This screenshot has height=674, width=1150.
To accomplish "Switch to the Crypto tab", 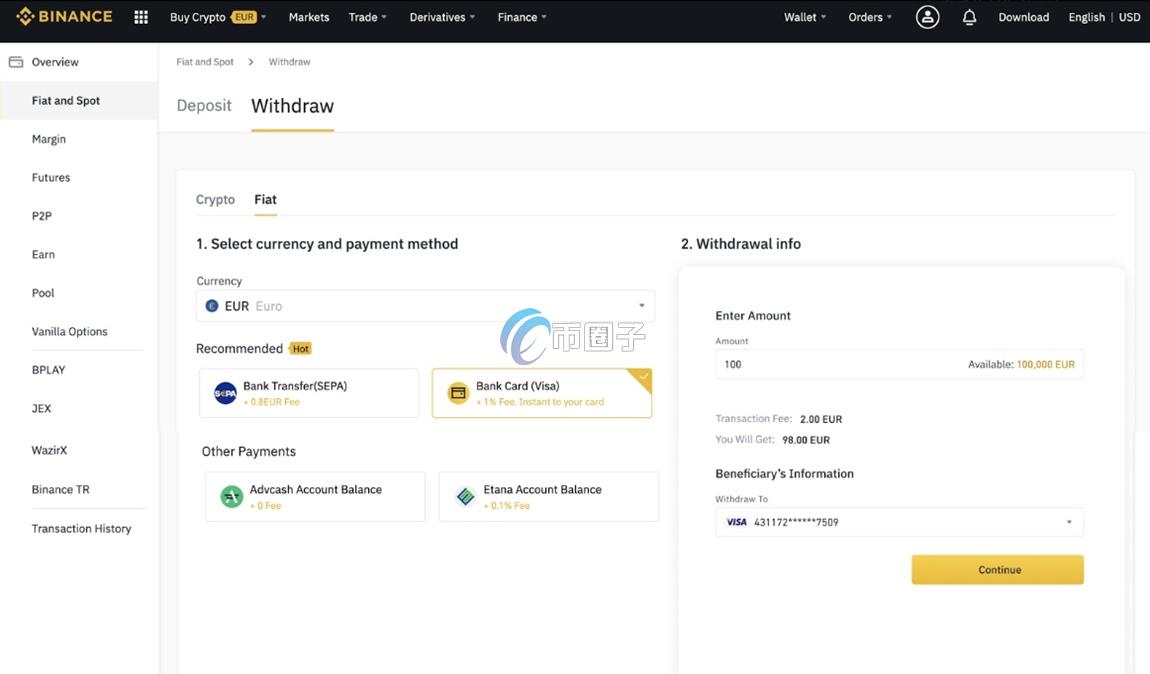I will pyautogui.click(x=215, y=200).
